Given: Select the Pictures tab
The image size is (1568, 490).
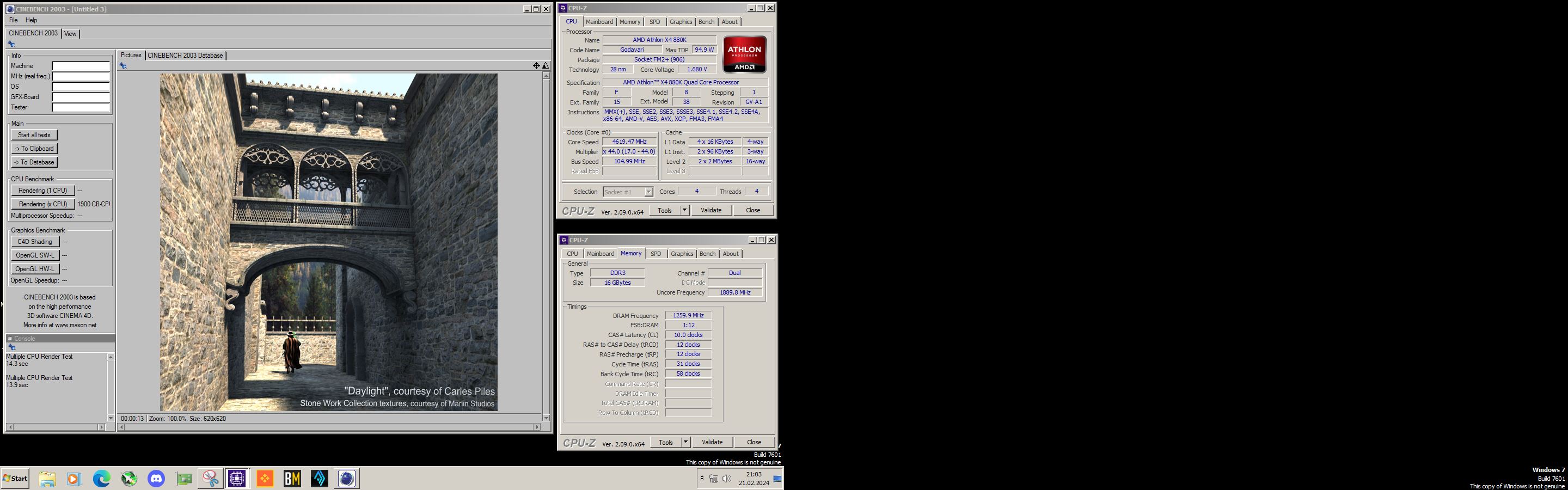Looking at the screenshot, I should (131, 55).
